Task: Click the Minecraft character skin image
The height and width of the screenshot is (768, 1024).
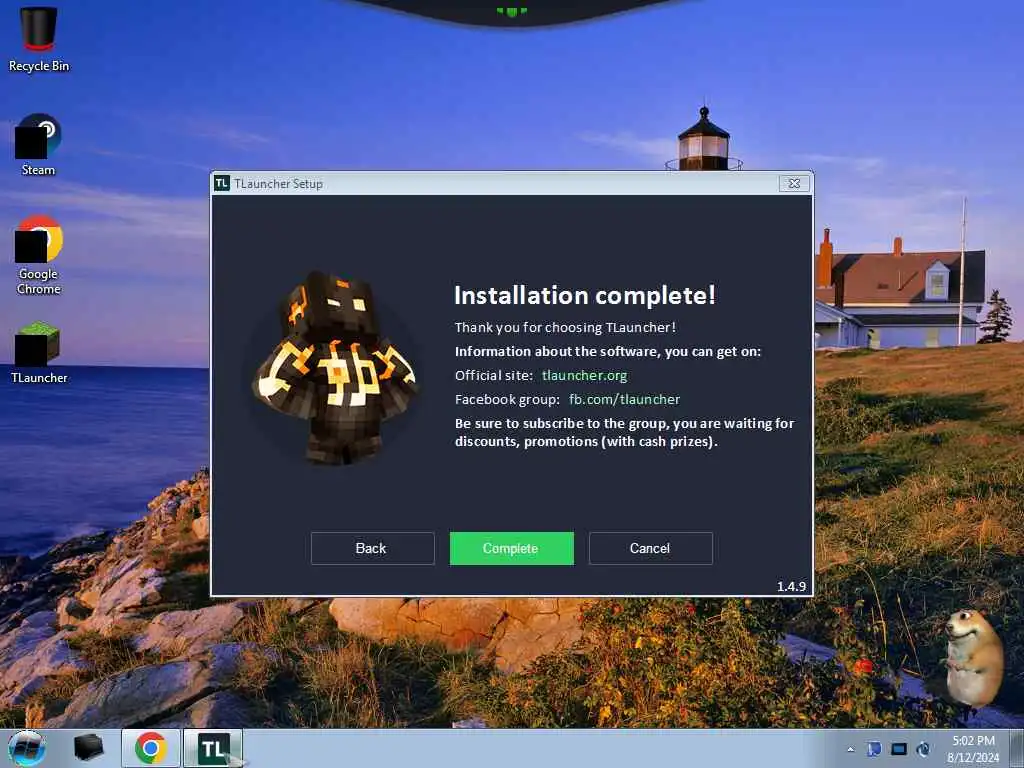Action: point(334,368)
